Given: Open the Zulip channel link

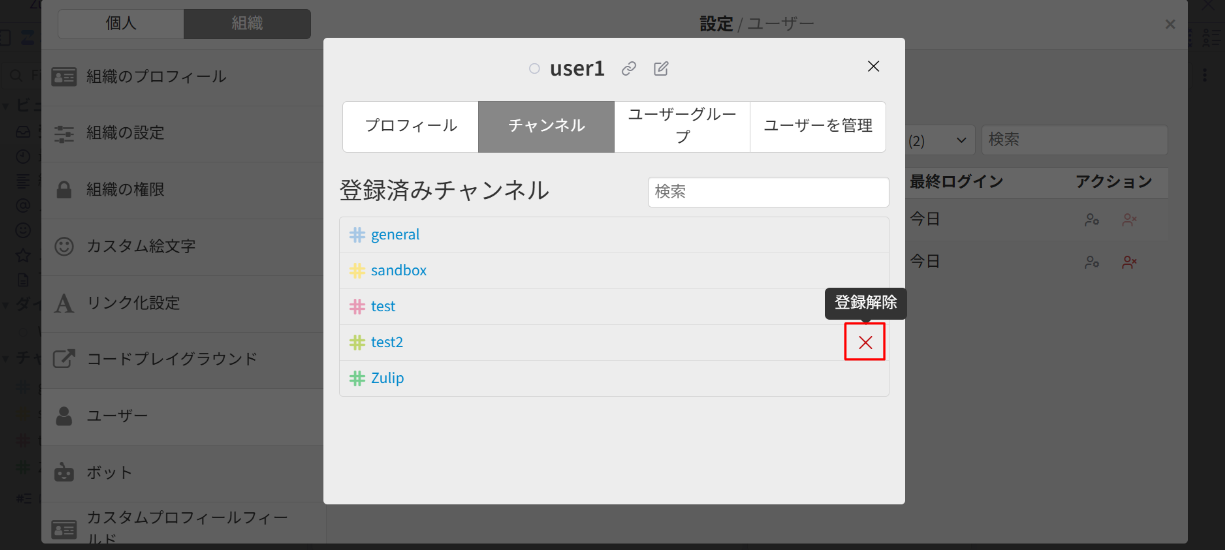Looking at the screenshot, I should click(387, 379).
